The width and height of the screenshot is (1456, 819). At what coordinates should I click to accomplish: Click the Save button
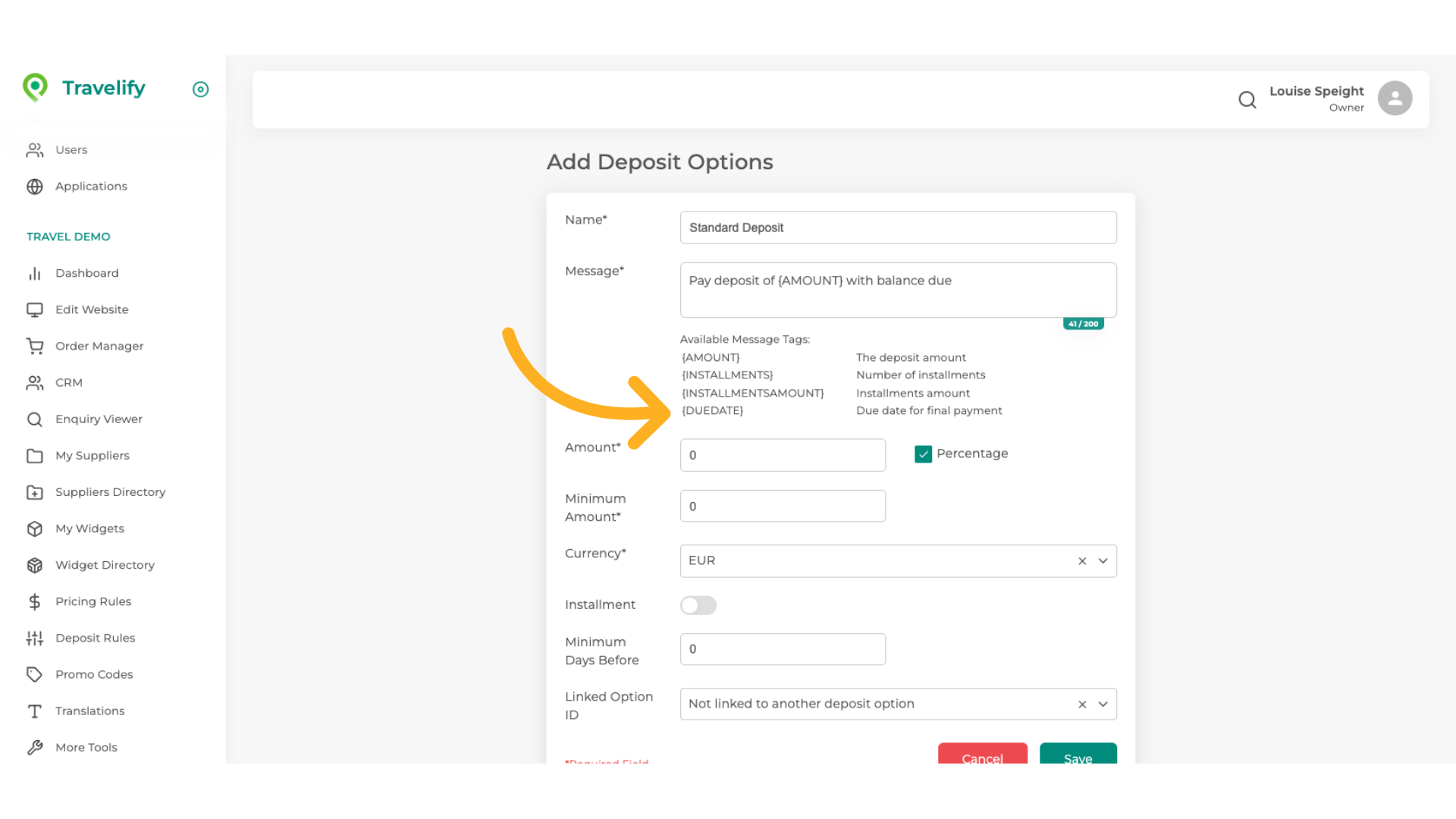1078,758
